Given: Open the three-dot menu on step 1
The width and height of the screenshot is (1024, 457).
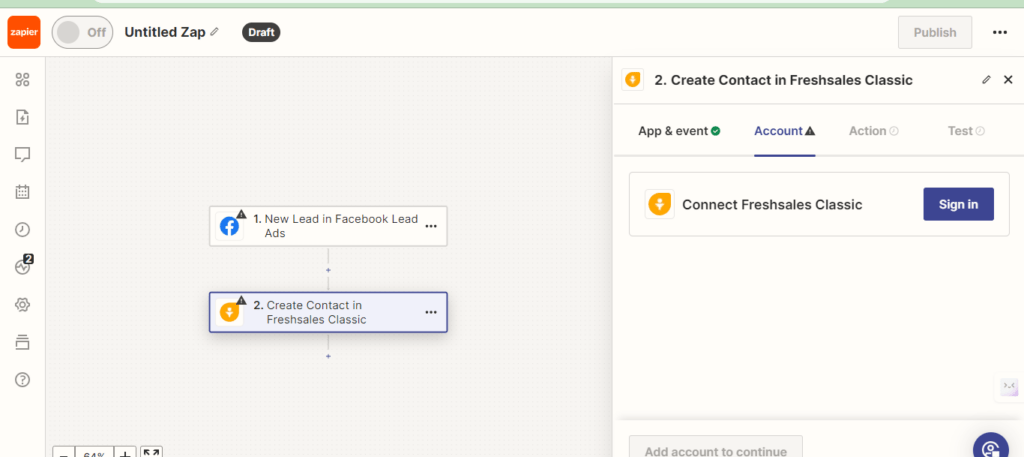Looking at the screenshot, I should (431, 226).
